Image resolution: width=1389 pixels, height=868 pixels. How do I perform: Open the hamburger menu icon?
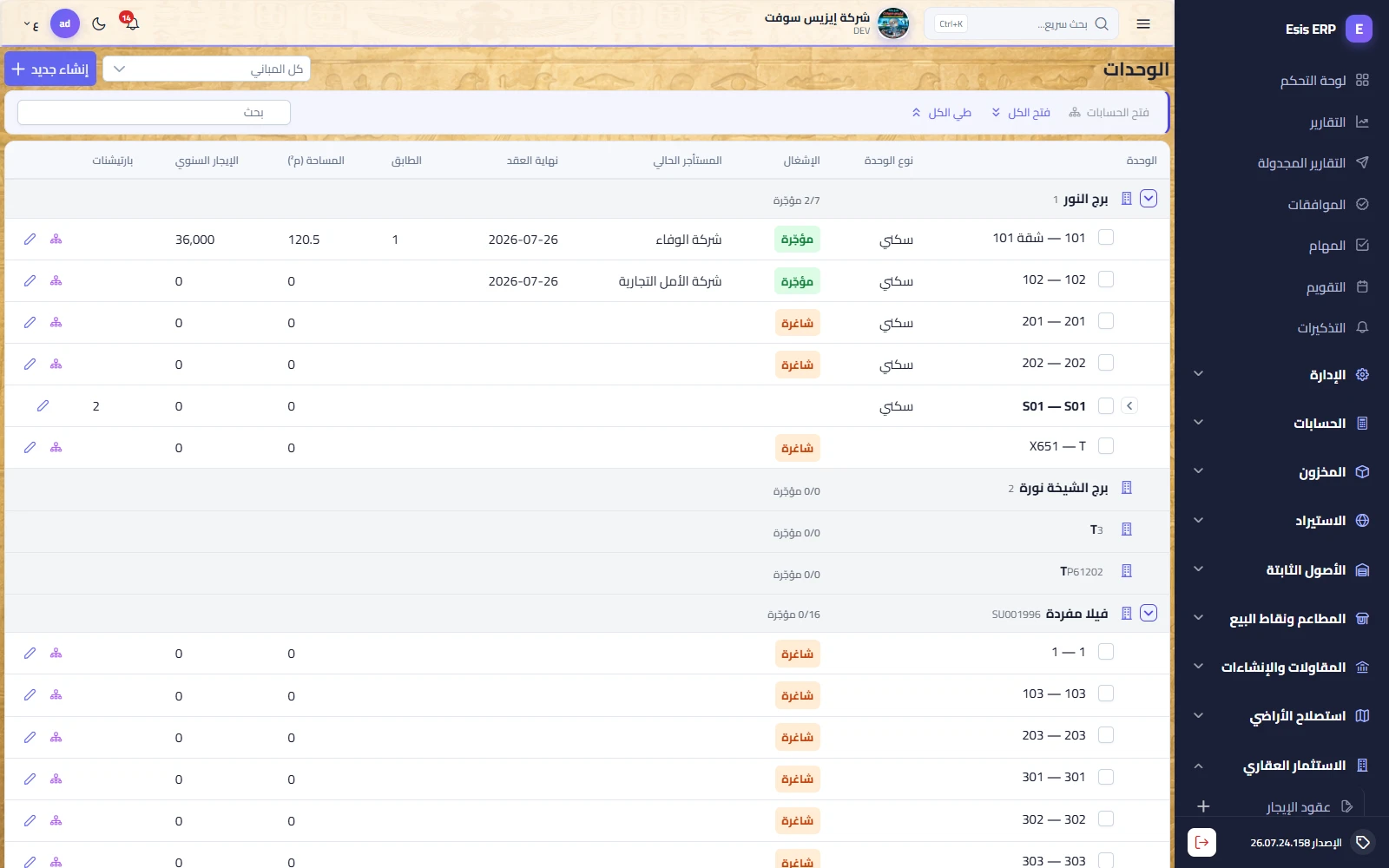click(x=1143, y=23)
